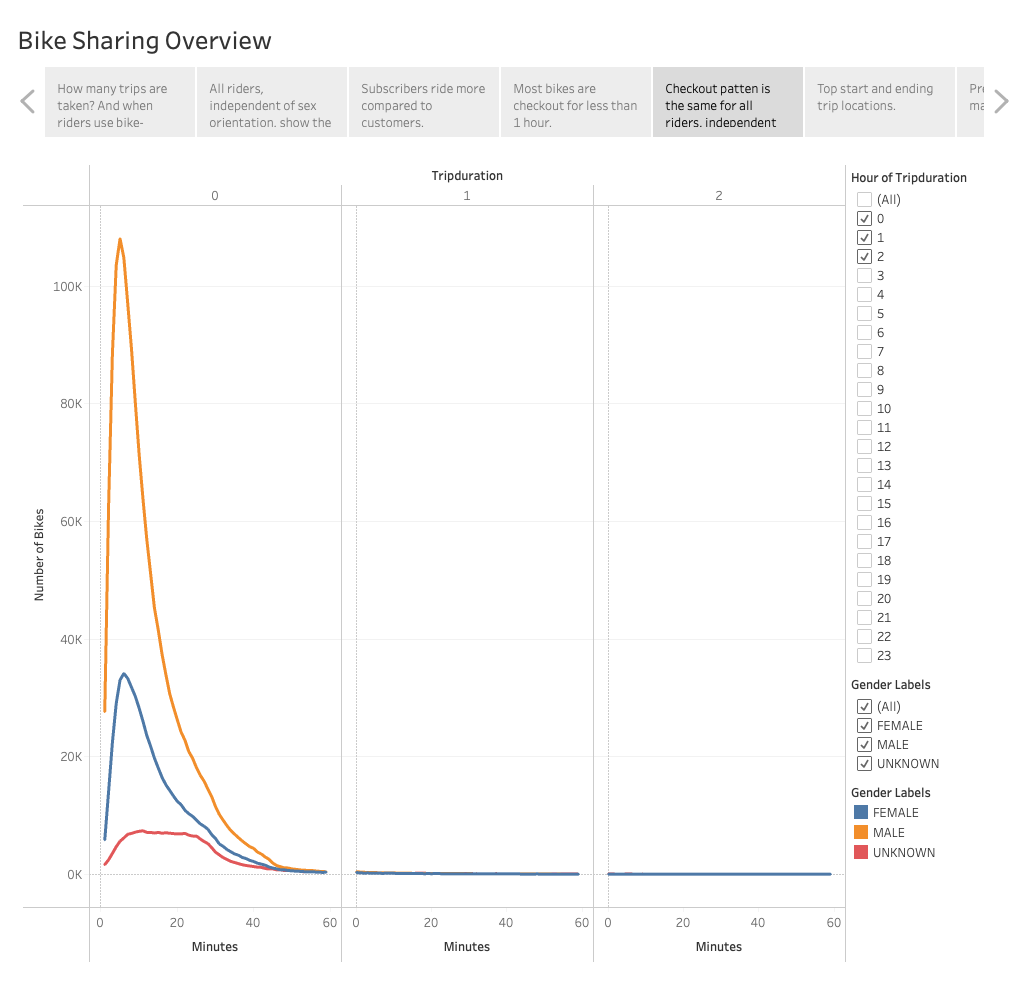Image resolution: width=1034 pixels, height=1000 pixels.
Task: Check hour 15 in Hour of Tripduration
Action: [864, 504]
